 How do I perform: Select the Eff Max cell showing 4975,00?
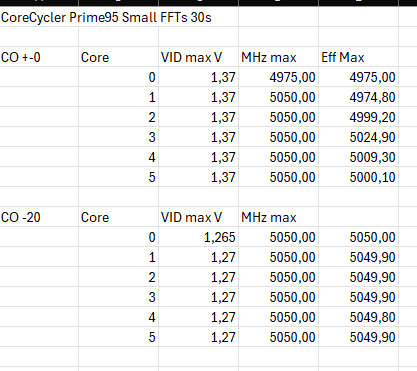[x=358, y=77]
